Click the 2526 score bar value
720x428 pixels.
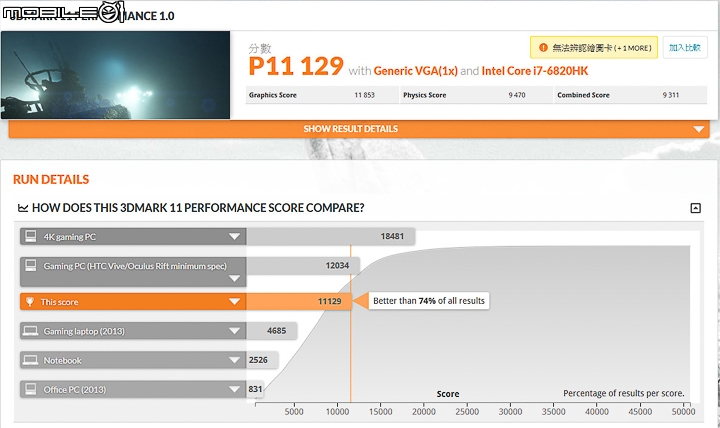pyautogui.click(x=258, y=360)
